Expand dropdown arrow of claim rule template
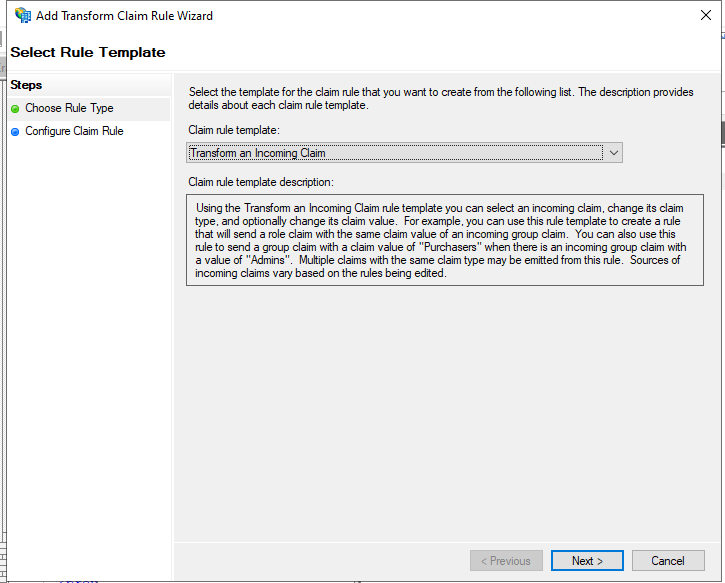The image size is (725, 583). pyautogui.click(x=614, y=153)
